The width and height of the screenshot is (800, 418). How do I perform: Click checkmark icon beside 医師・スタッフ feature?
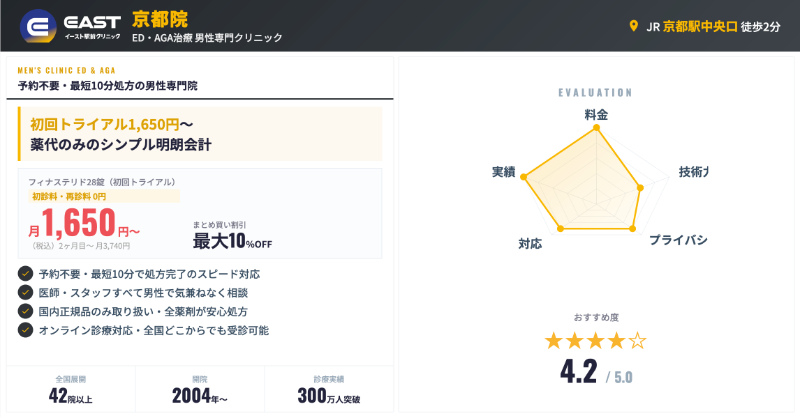click(x=25, y=292)
